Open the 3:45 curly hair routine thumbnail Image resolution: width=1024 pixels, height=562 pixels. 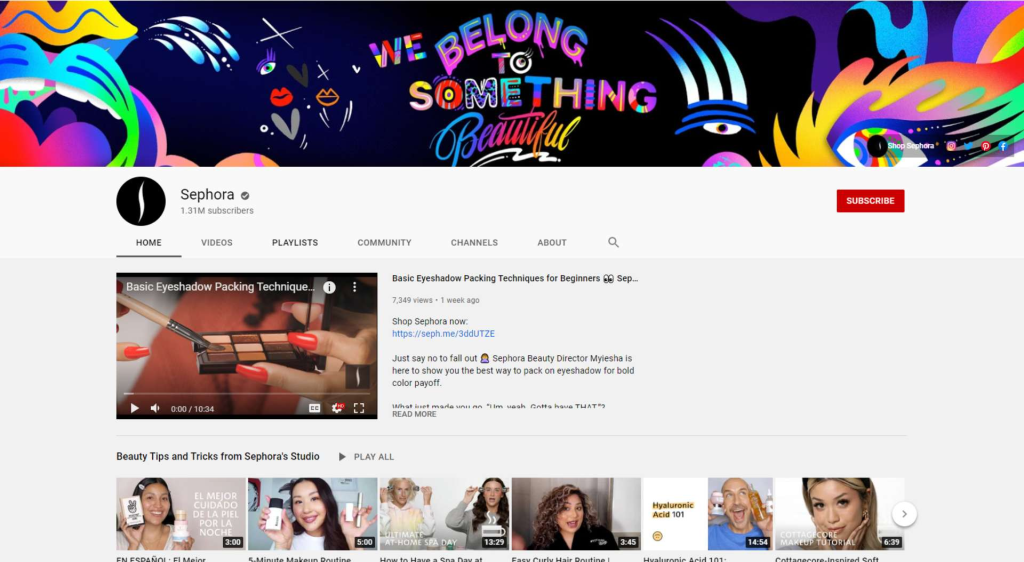tap(576, 514)
